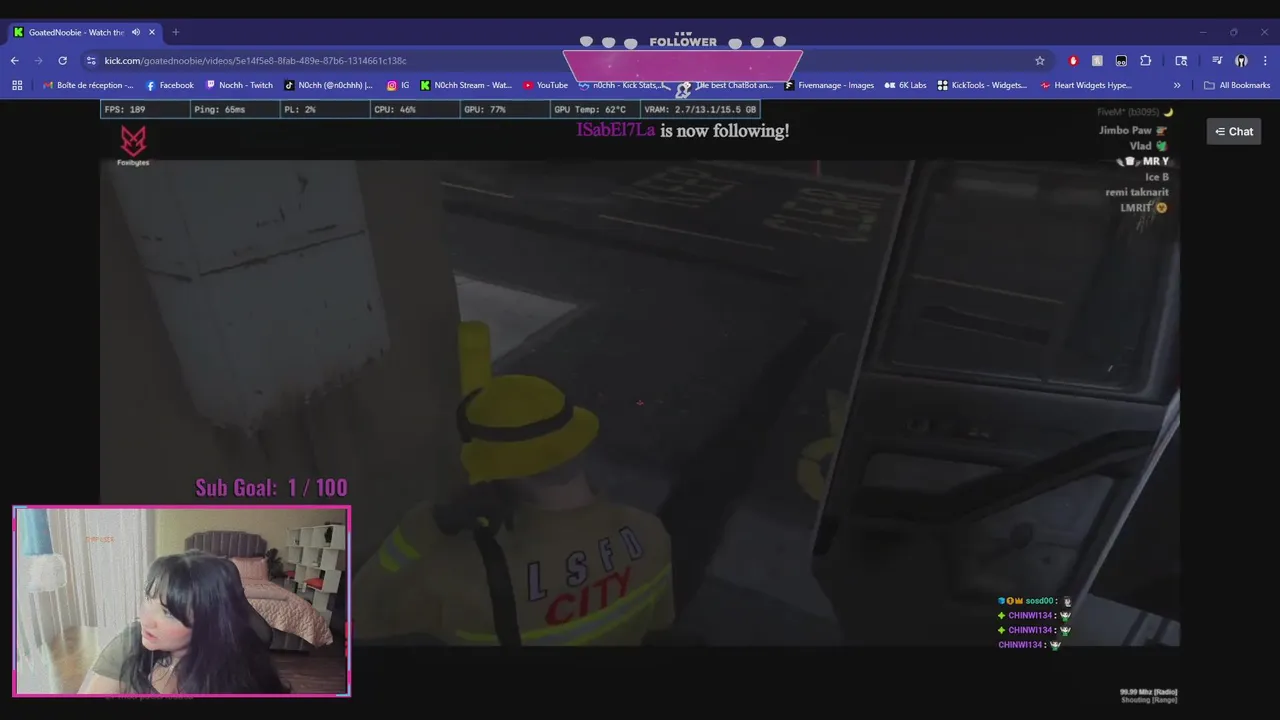The width and height of the screenshot is (1280, 720).
Task: Open the Facebook bookmark
Action: [x=170, y=85]
